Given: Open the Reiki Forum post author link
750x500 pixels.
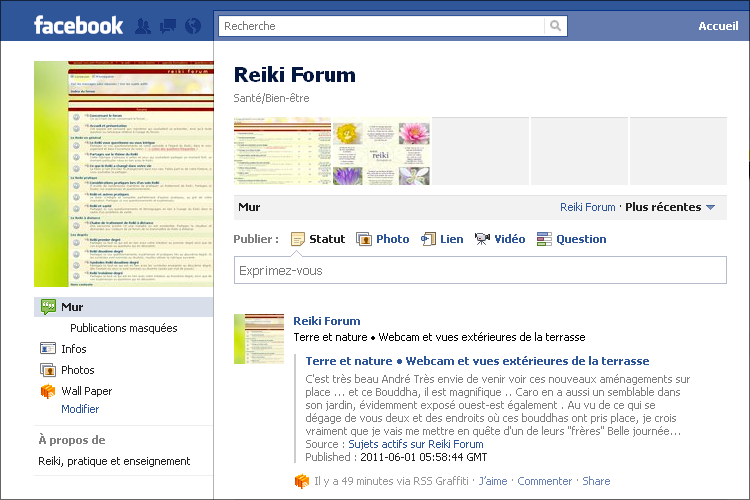Looking at the screenshot, I should point(327,321).
